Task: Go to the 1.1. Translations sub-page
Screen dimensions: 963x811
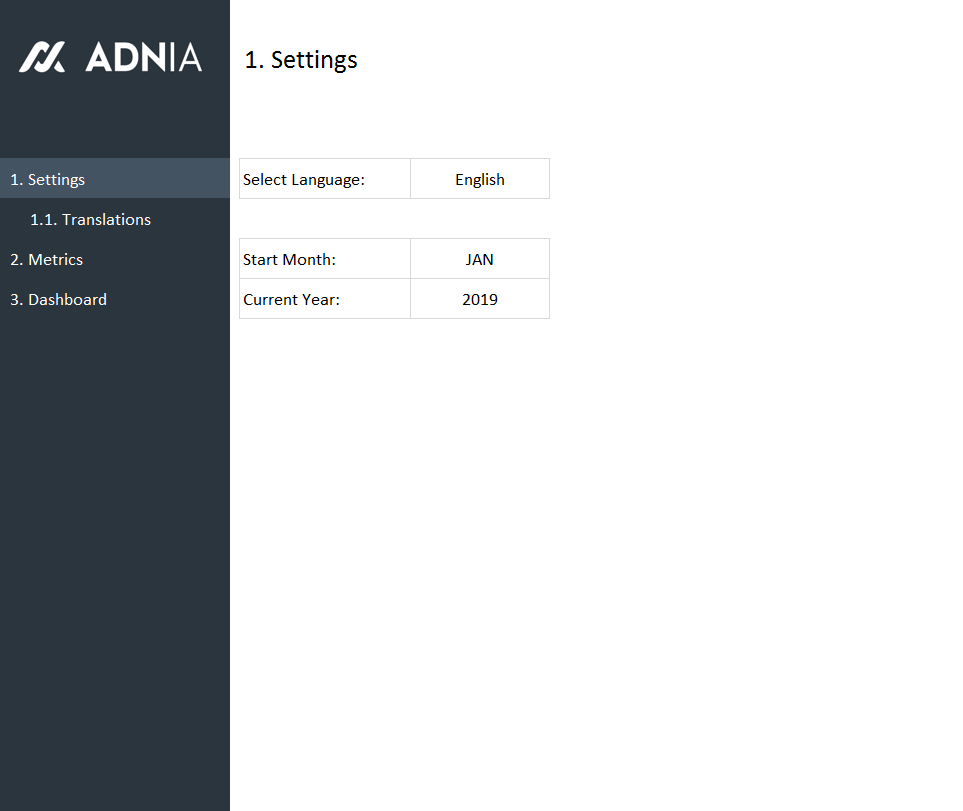Action: point(90,220)
